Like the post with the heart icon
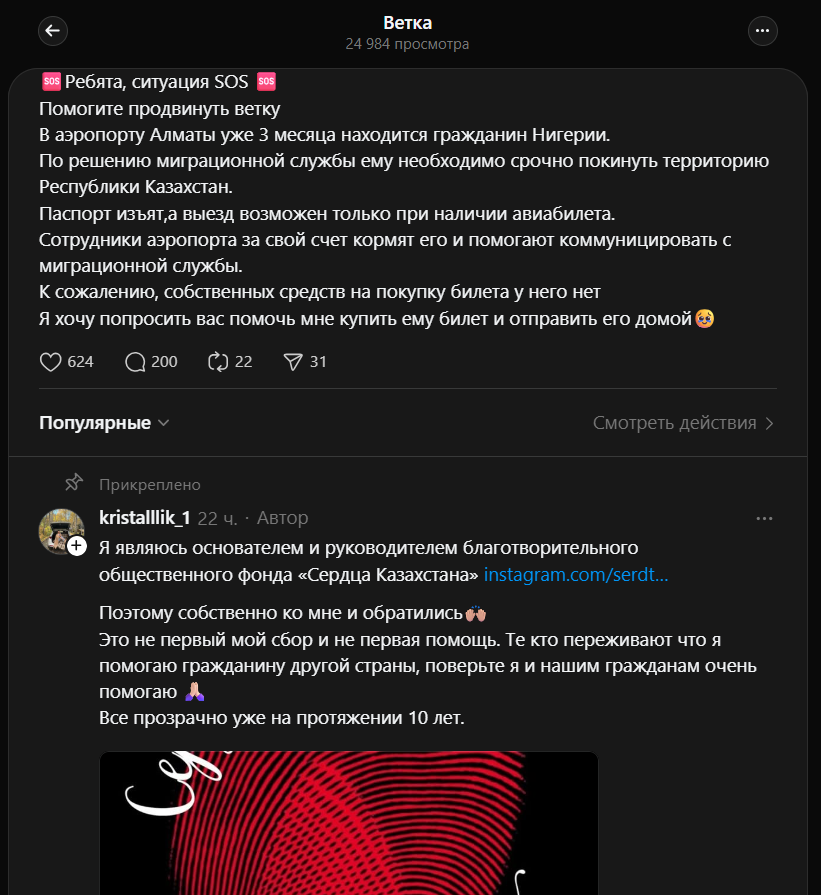The width and height of the screenshot is (821, 895). click(51, 362)
